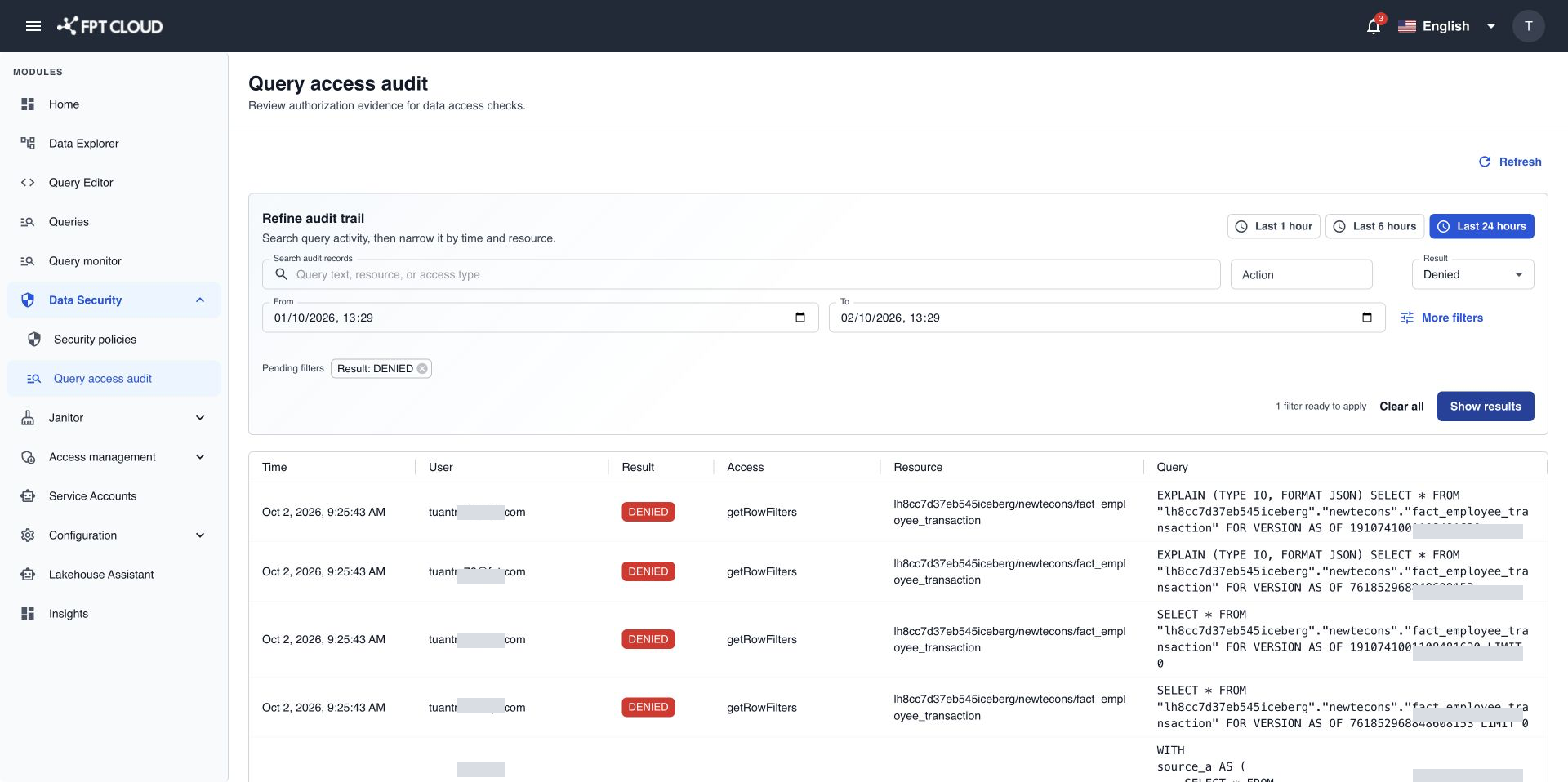Click the Data Explorer sidebar icon
1568x782 pixels.
[28, 144]
